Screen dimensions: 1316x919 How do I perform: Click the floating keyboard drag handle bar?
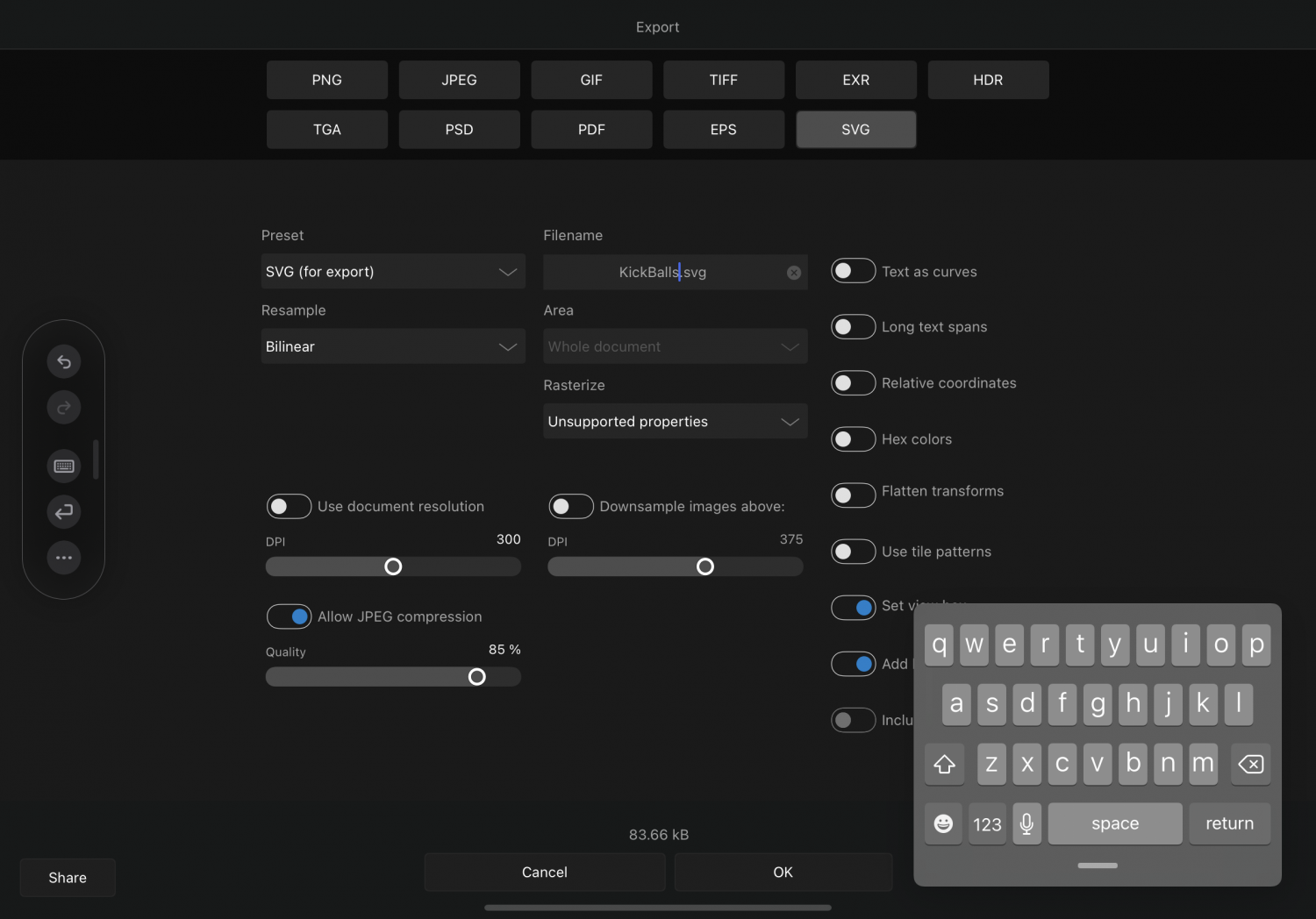pyautogui.click(x=1098, y=866)
